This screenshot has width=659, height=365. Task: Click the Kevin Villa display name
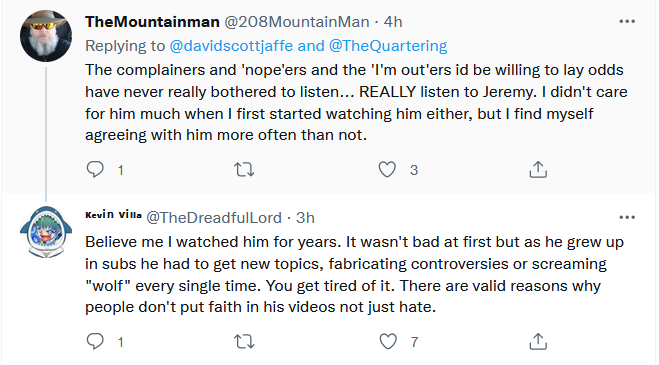[113, 215]
